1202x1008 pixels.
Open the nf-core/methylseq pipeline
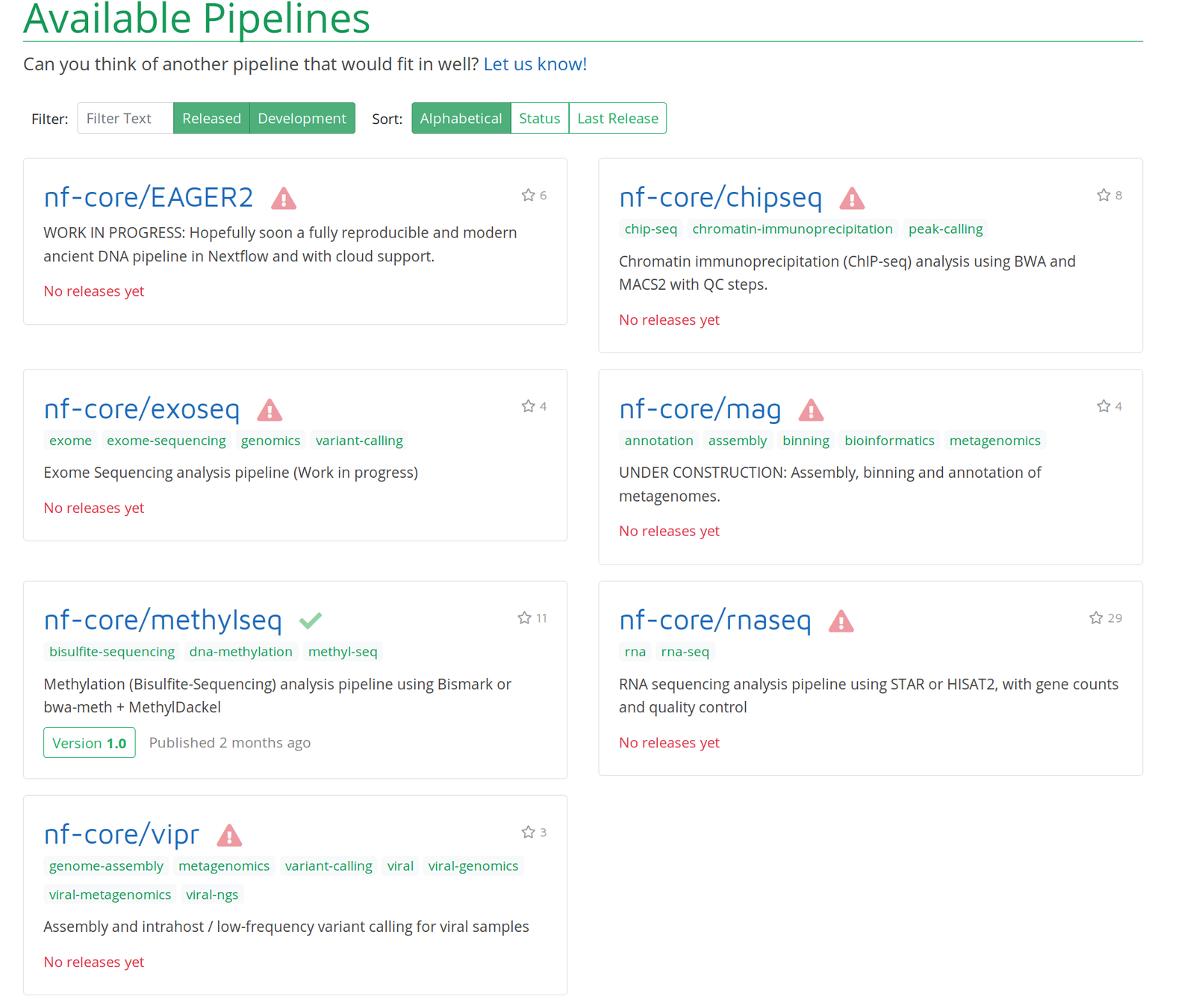pyautogui.click(x=163, y=620)
